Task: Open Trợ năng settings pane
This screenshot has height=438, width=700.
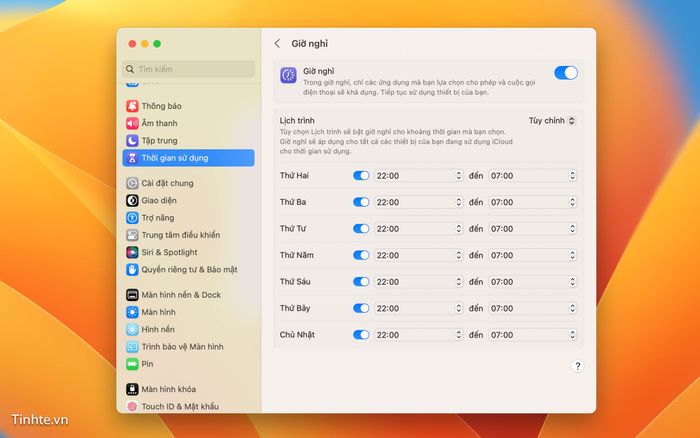Action: pyautogui.click(x=188, y=218)
